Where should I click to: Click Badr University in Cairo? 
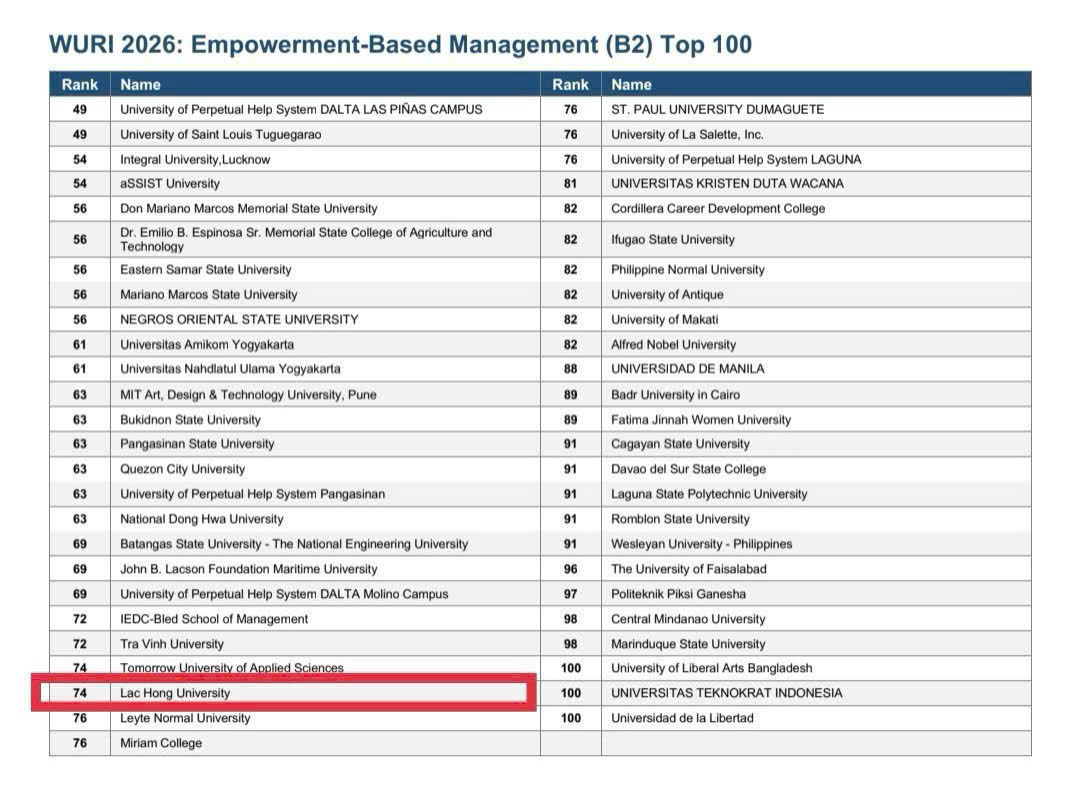pyautogui.click(x=676, y=395)
